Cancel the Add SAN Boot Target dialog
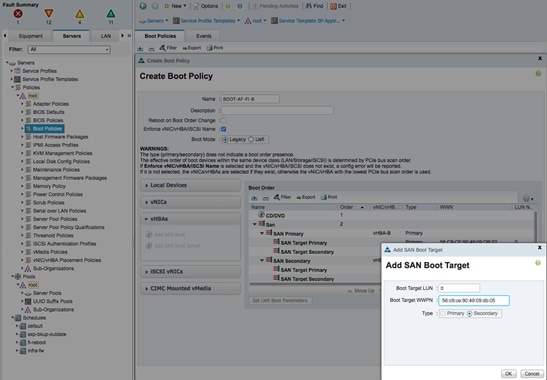 point(532,374)
